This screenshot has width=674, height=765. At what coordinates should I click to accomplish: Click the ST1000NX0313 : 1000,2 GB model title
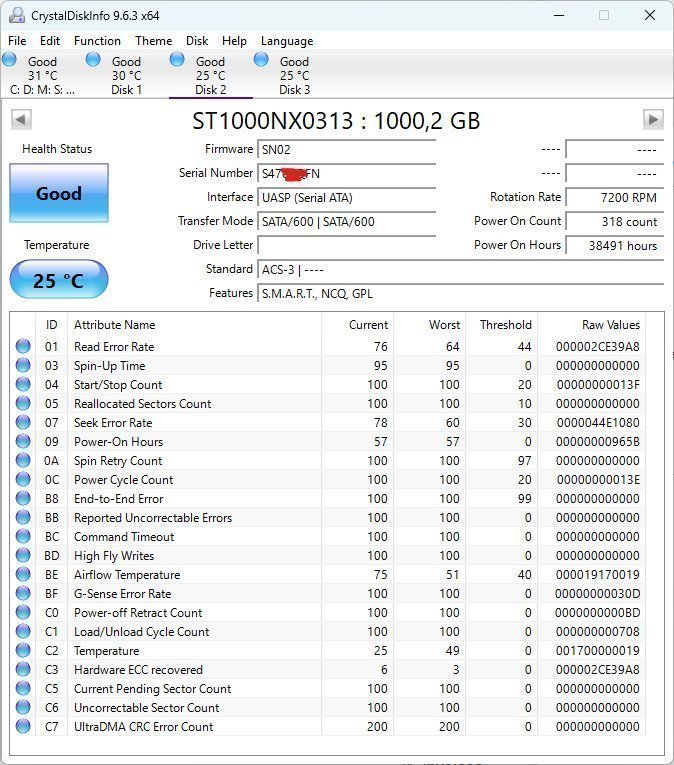(x=336, y=121)
